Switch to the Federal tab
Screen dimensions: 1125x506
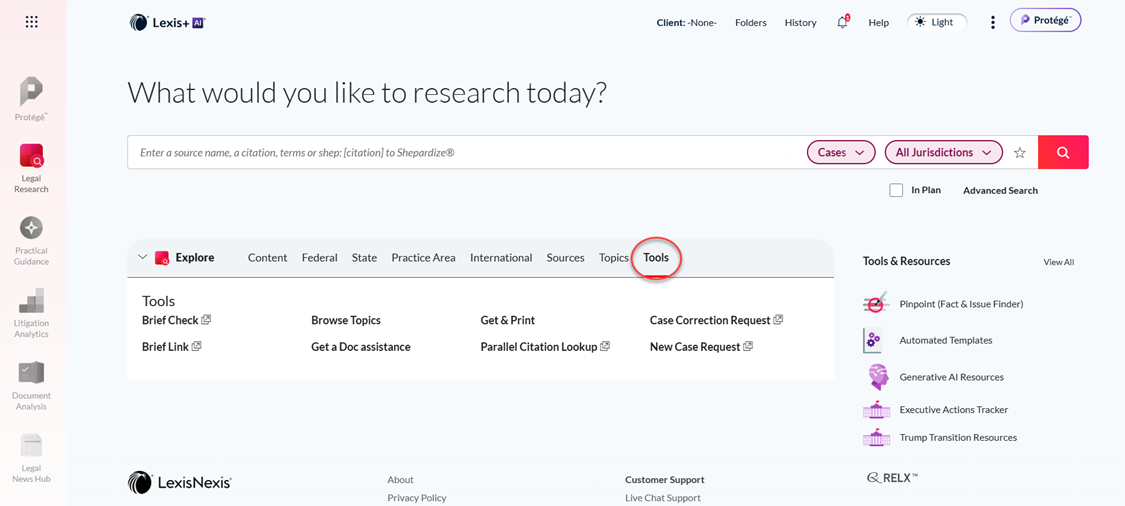(319, 258)
